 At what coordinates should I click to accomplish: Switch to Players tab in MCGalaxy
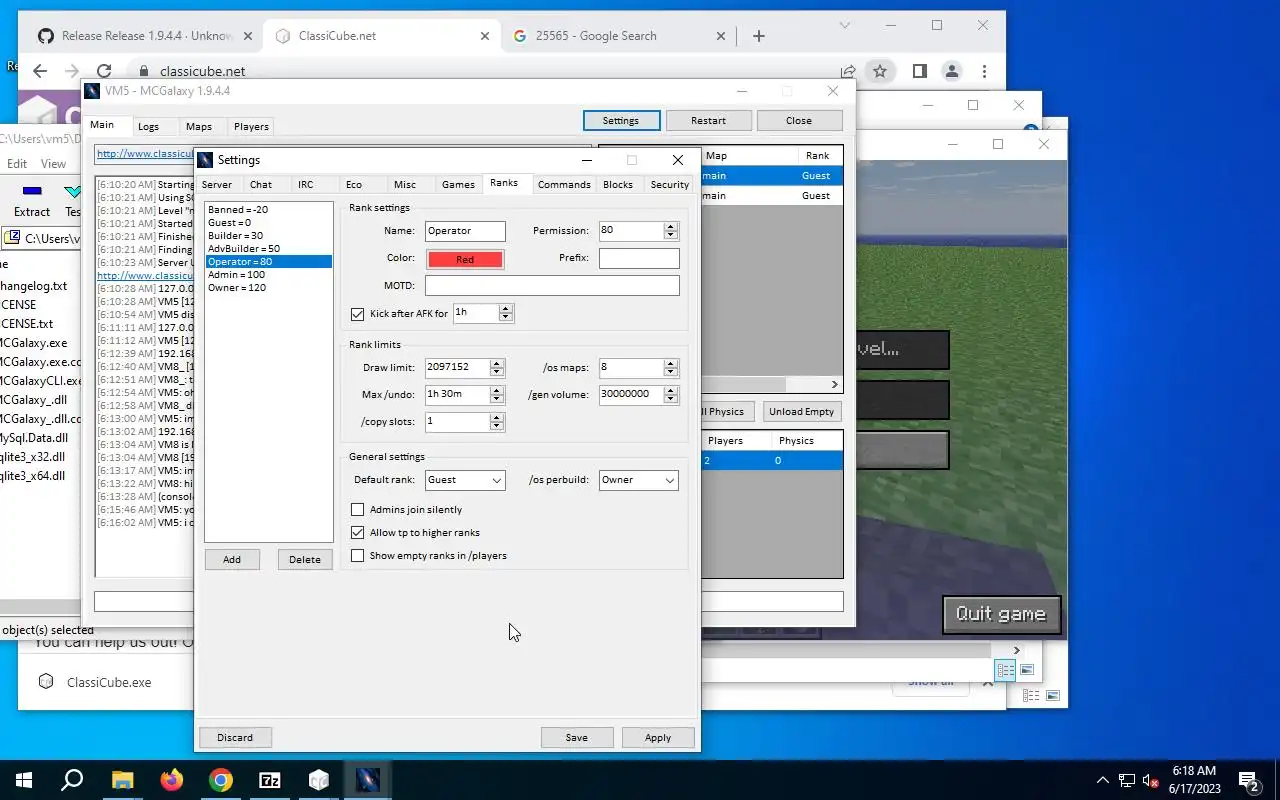coord(251,127)
